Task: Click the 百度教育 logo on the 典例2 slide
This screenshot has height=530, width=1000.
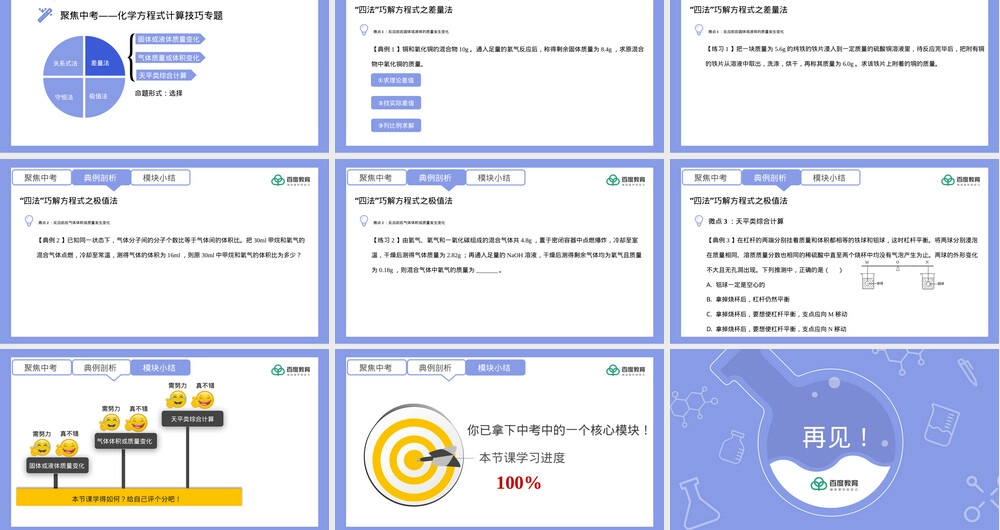Action: click(291, 180)
